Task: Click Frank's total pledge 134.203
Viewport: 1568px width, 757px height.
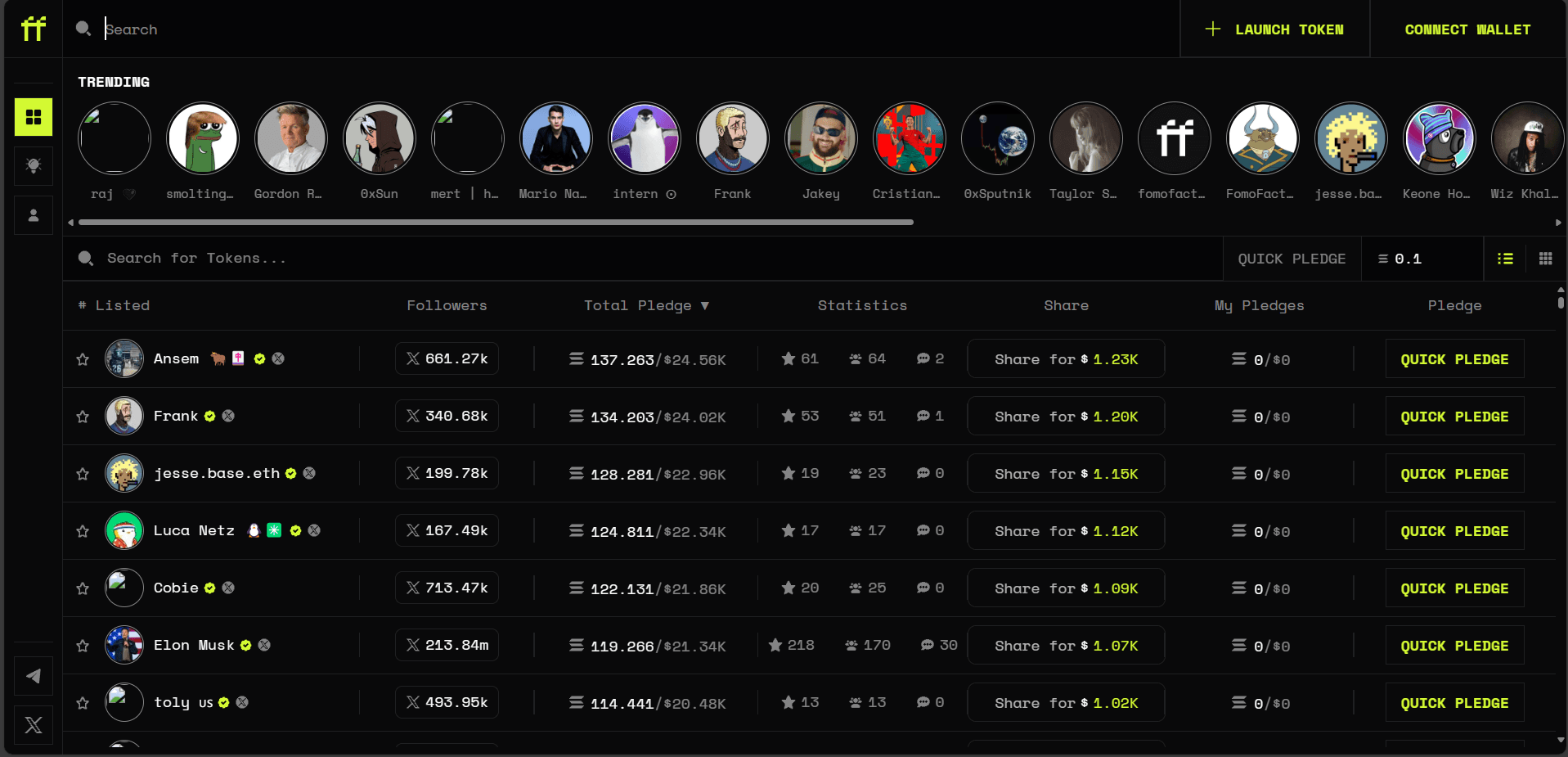Action: pos(622,417)
